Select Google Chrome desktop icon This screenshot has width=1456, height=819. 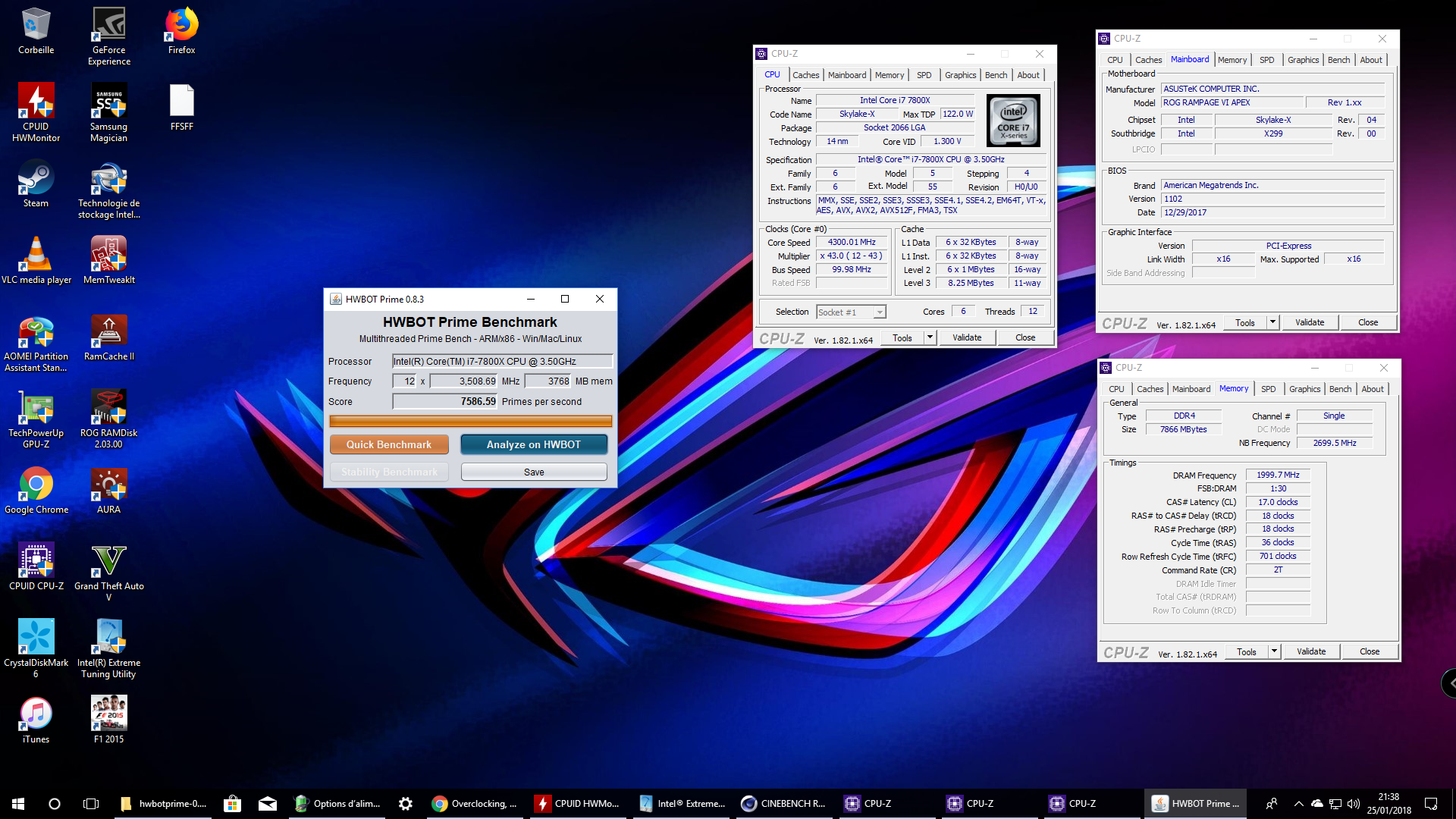pos(36,490)
